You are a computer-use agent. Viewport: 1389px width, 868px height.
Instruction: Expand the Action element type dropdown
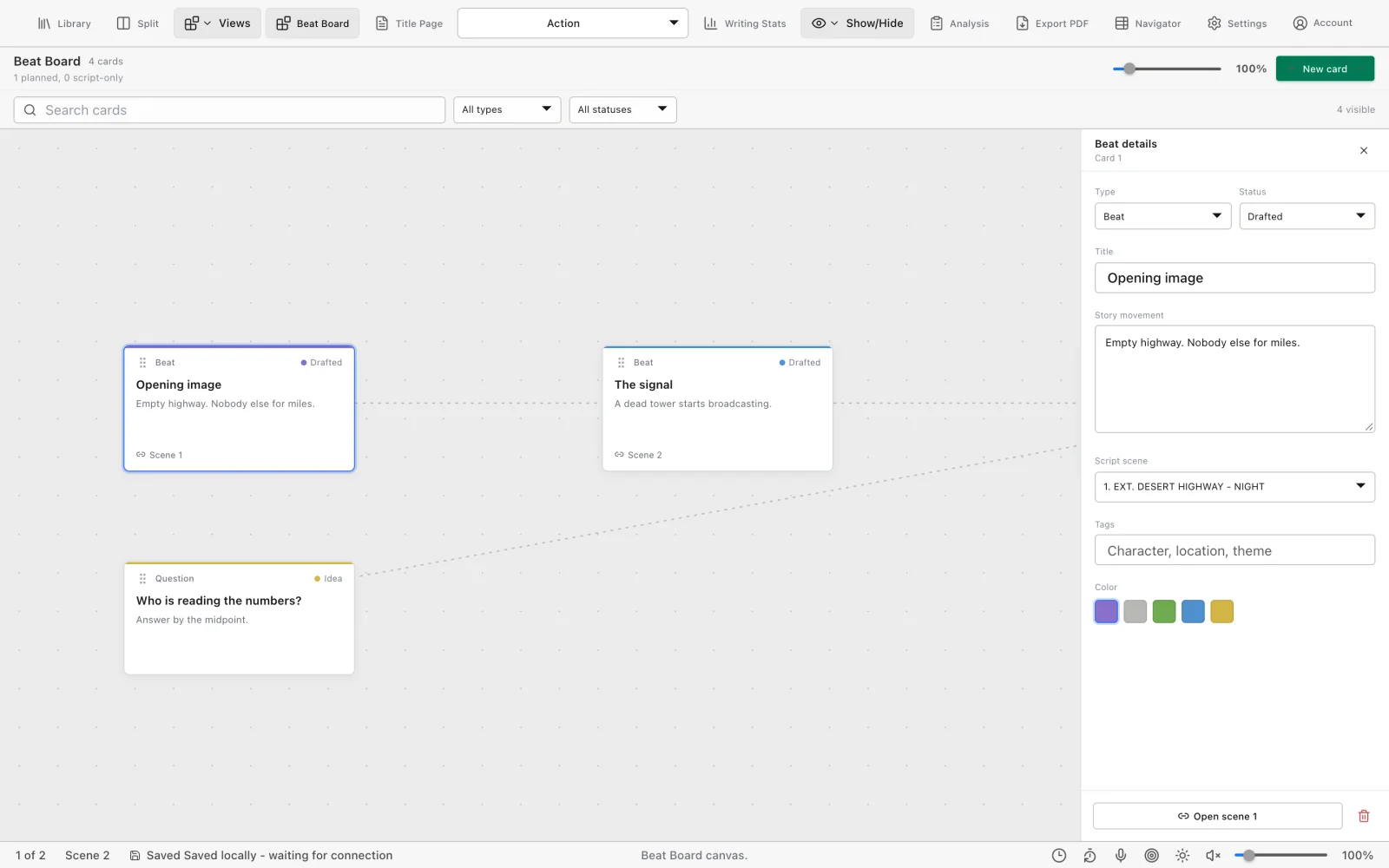point(573,23)
